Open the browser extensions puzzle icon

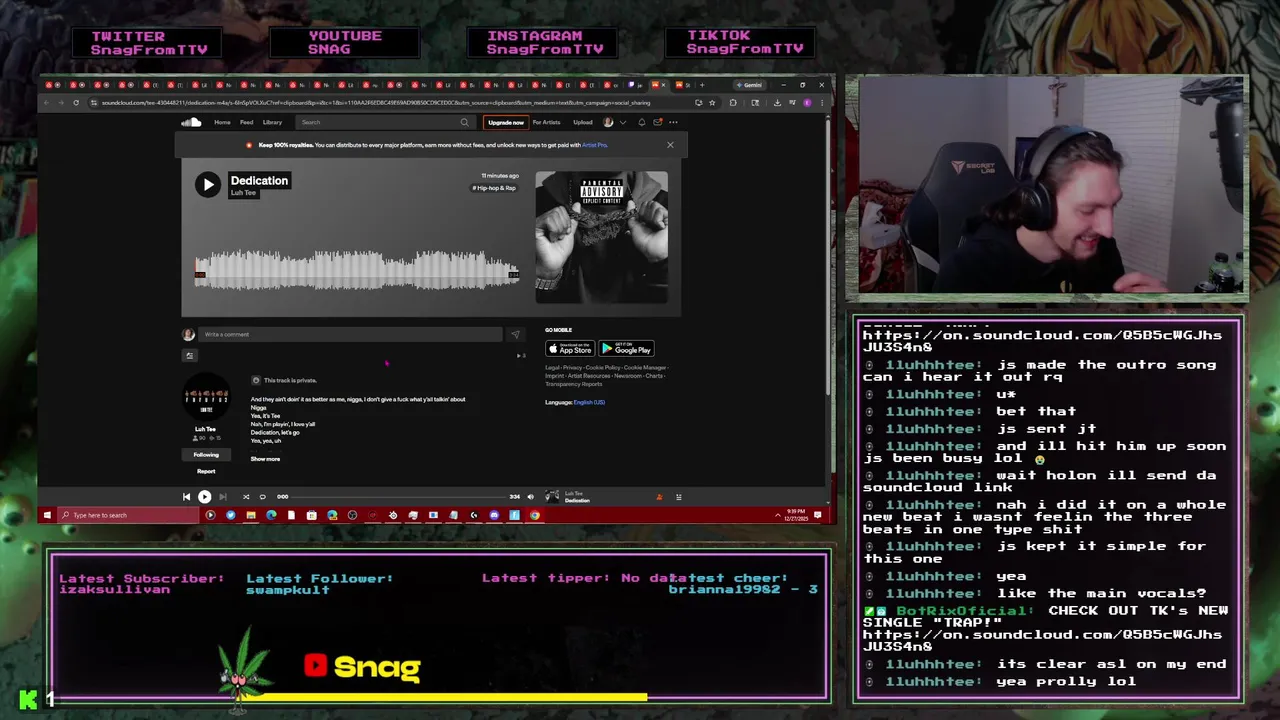pos(733,103)
